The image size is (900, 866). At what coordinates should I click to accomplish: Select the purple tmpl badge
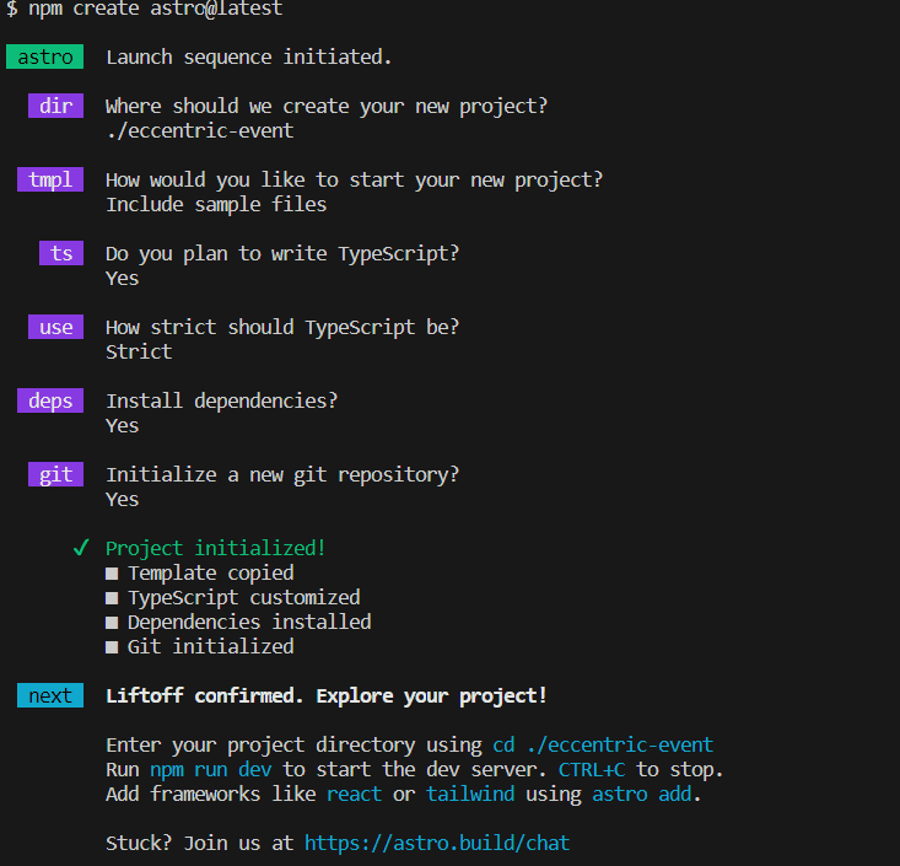(x=50, y=180)
